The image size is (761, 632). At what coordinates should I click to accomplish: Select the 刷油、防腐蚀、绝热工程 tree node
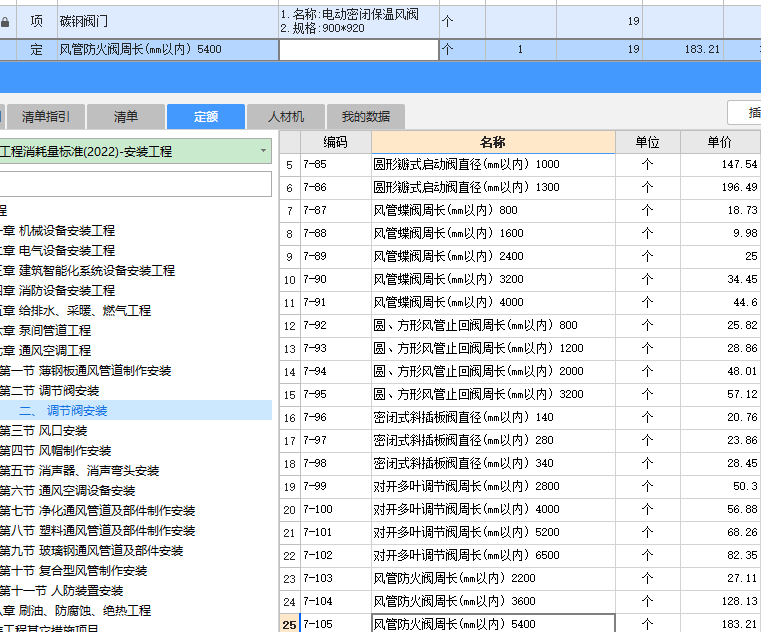(76, 610)
